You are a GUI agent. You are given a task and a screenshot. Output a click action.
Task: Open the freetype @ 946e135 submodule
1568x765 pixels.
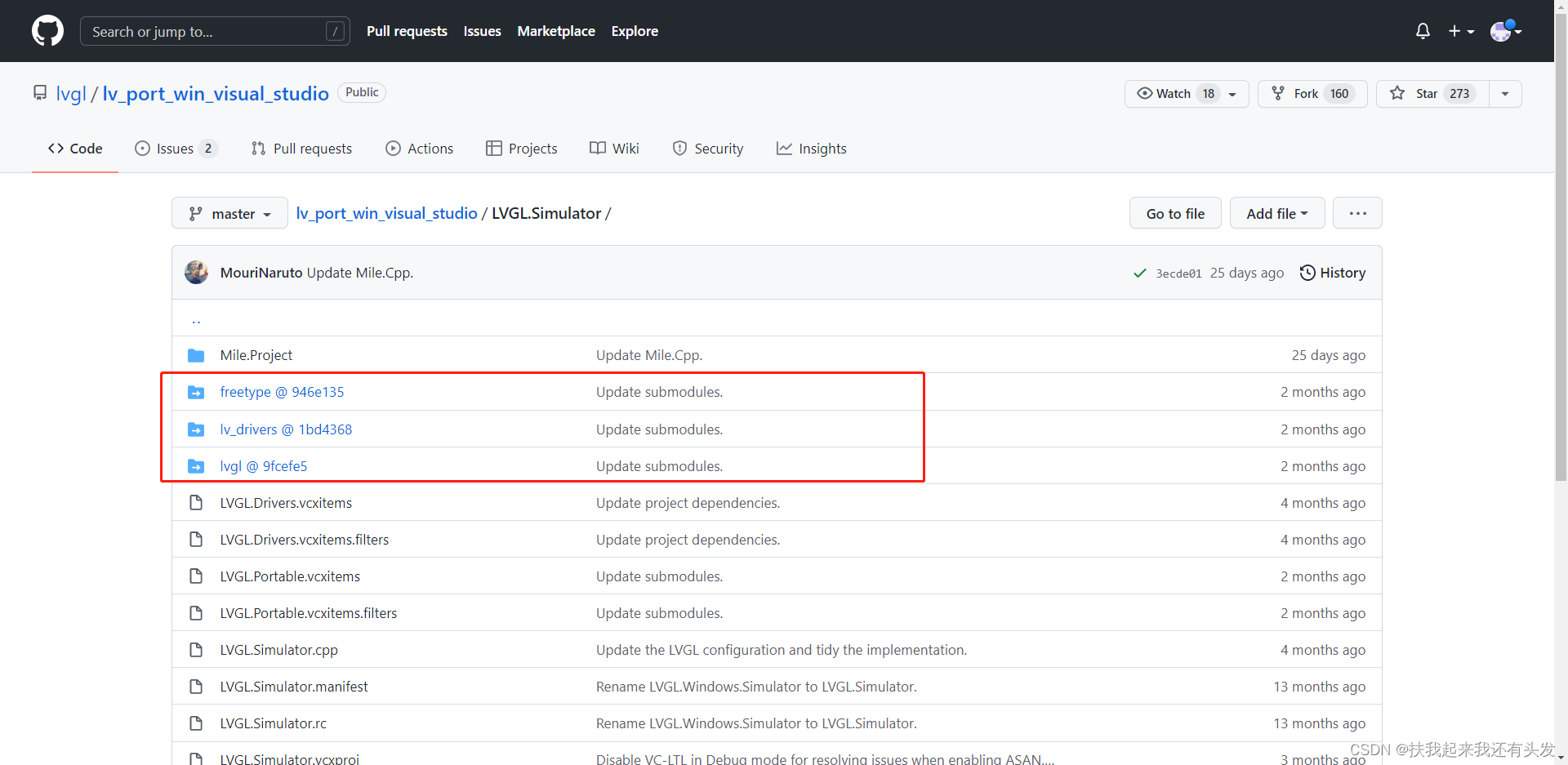tap(282, 392)
